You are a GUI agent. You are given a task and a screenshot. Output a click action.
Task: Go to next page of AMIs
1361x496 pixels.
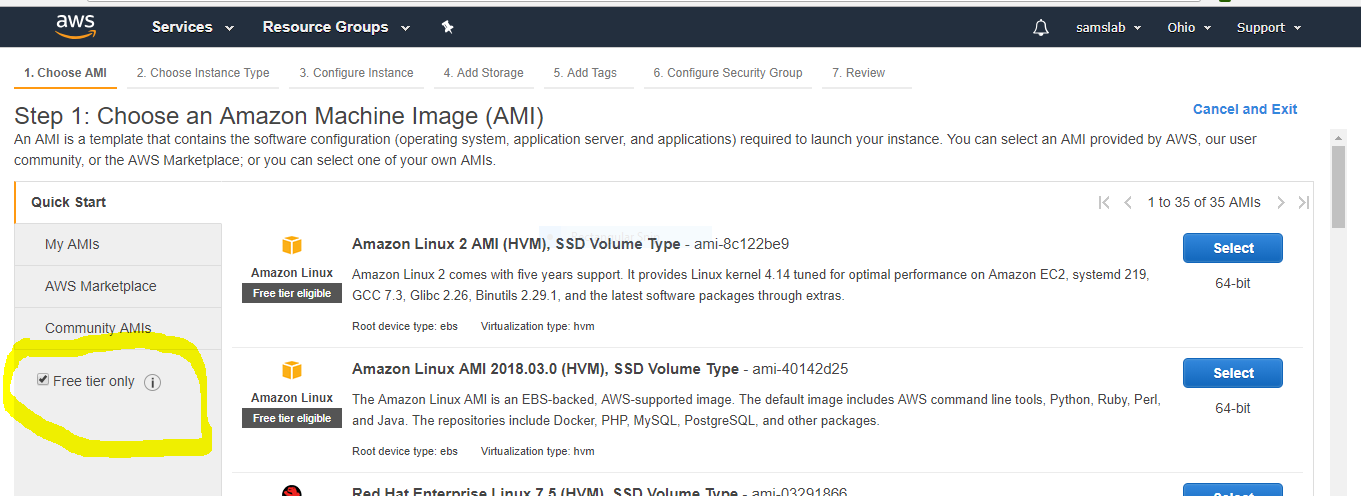(1280, 202)
